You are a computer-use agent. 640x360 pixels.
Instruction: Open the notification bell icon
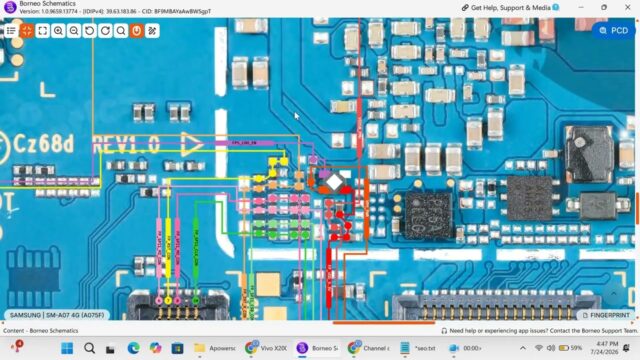[627, 348]
